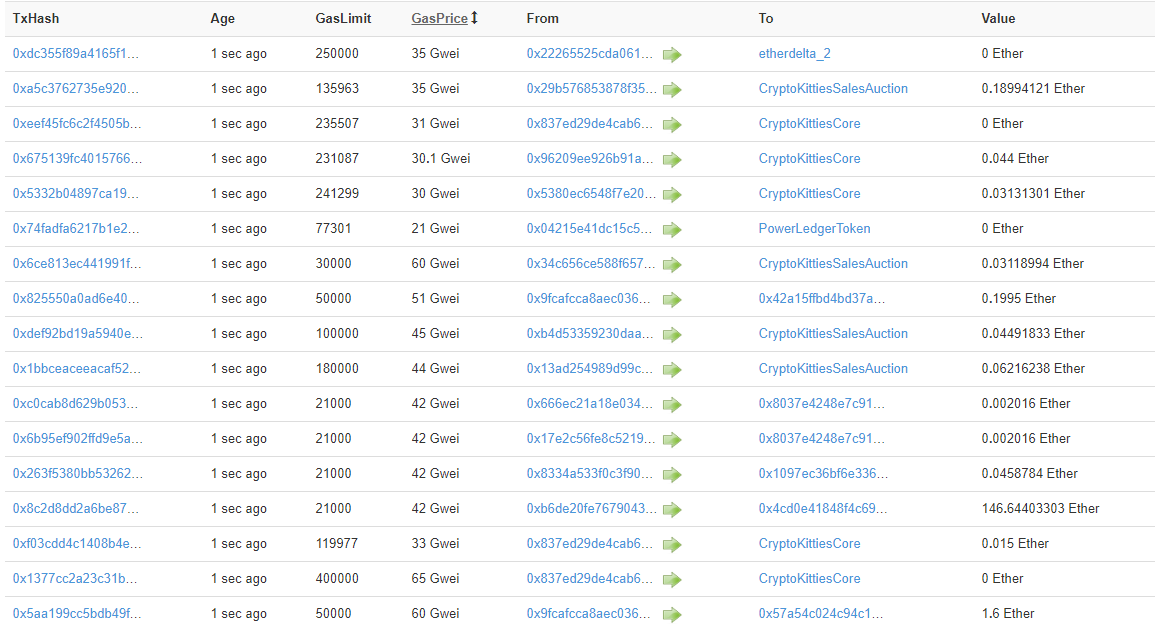
Task: Open transaction 0x6b95ef902ffd9e5a...
Action: point(78,438)
